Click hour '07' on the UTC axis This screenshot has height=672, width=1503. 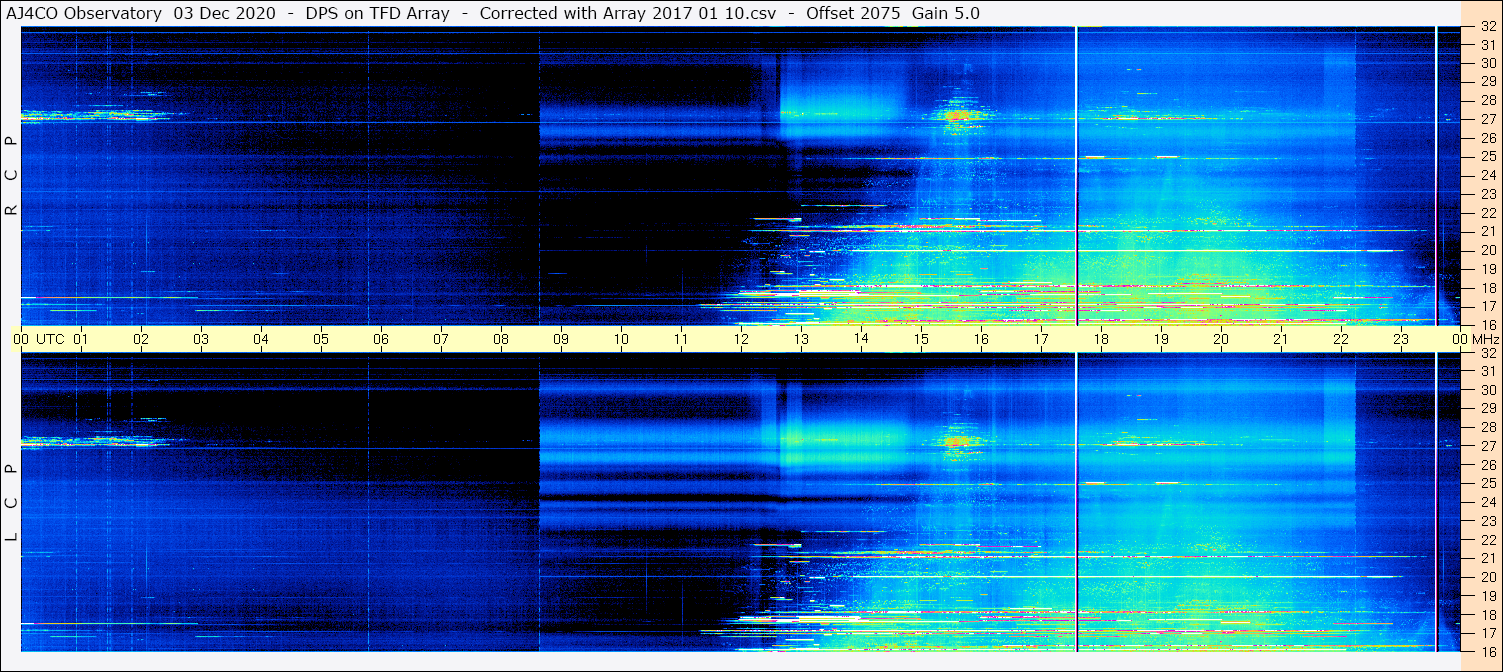pos(441,339)
